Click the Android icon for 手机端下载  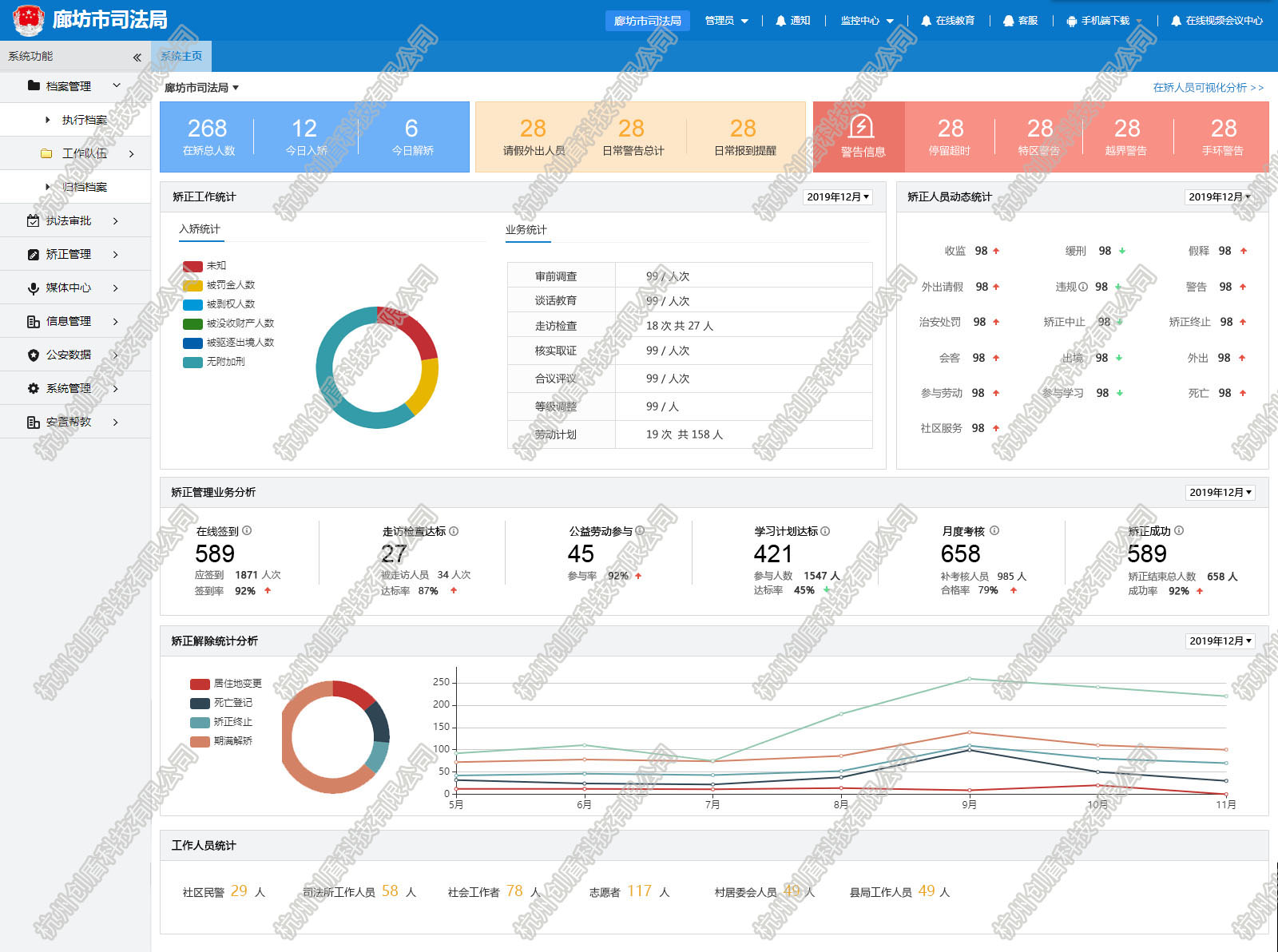point(1071,21)
